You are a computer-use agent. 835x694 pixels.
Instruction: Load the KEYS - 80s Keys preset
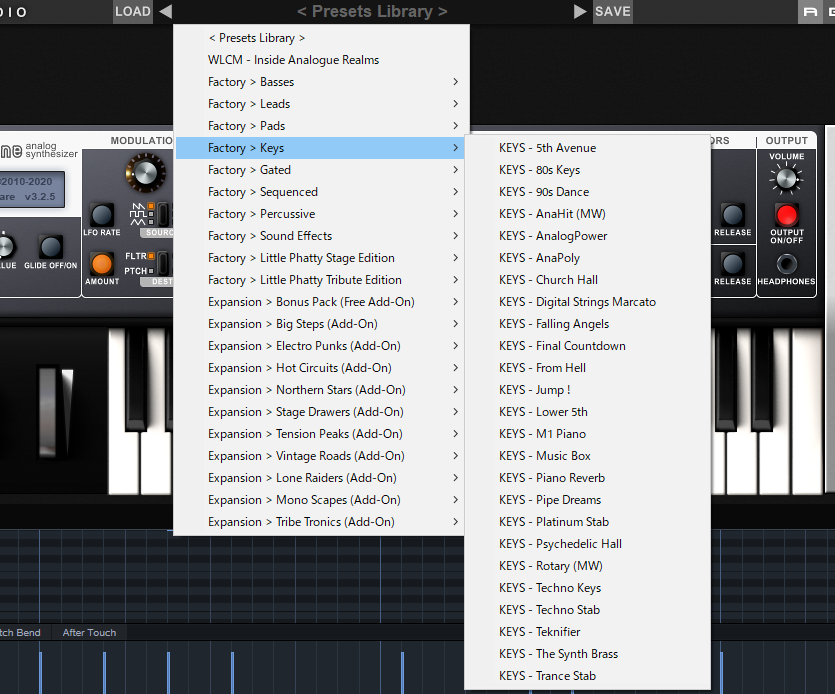pos(588,170)
